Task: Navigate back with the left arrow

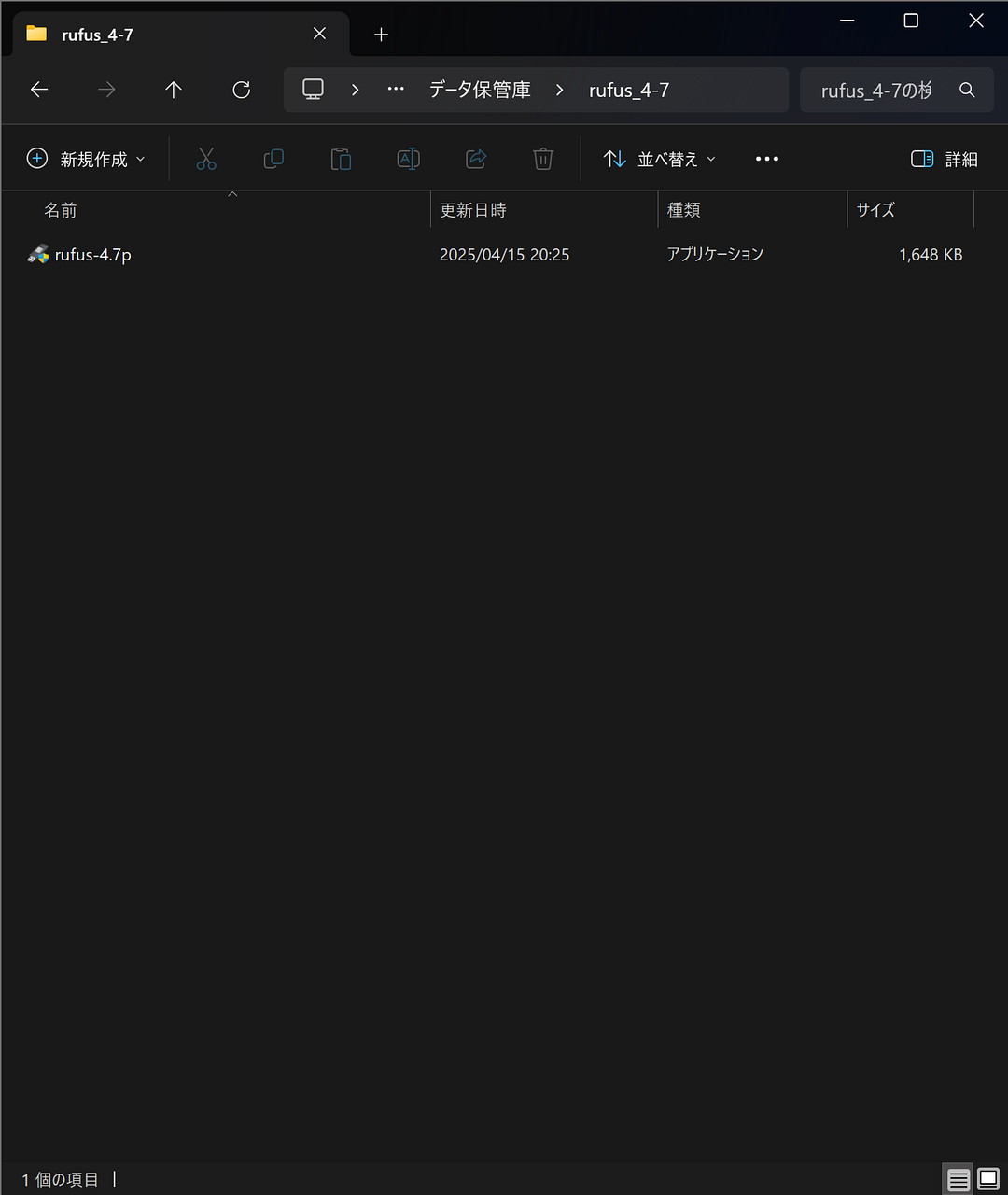Action: (x=39, y=90)
